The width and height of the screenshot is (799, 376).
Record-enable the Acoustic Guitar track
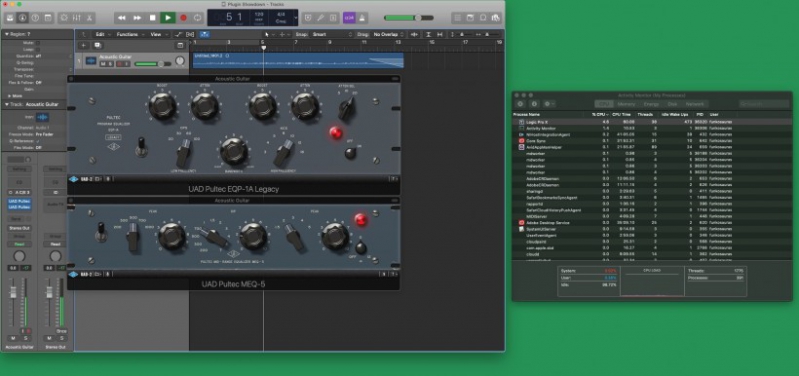coord(120,64)
